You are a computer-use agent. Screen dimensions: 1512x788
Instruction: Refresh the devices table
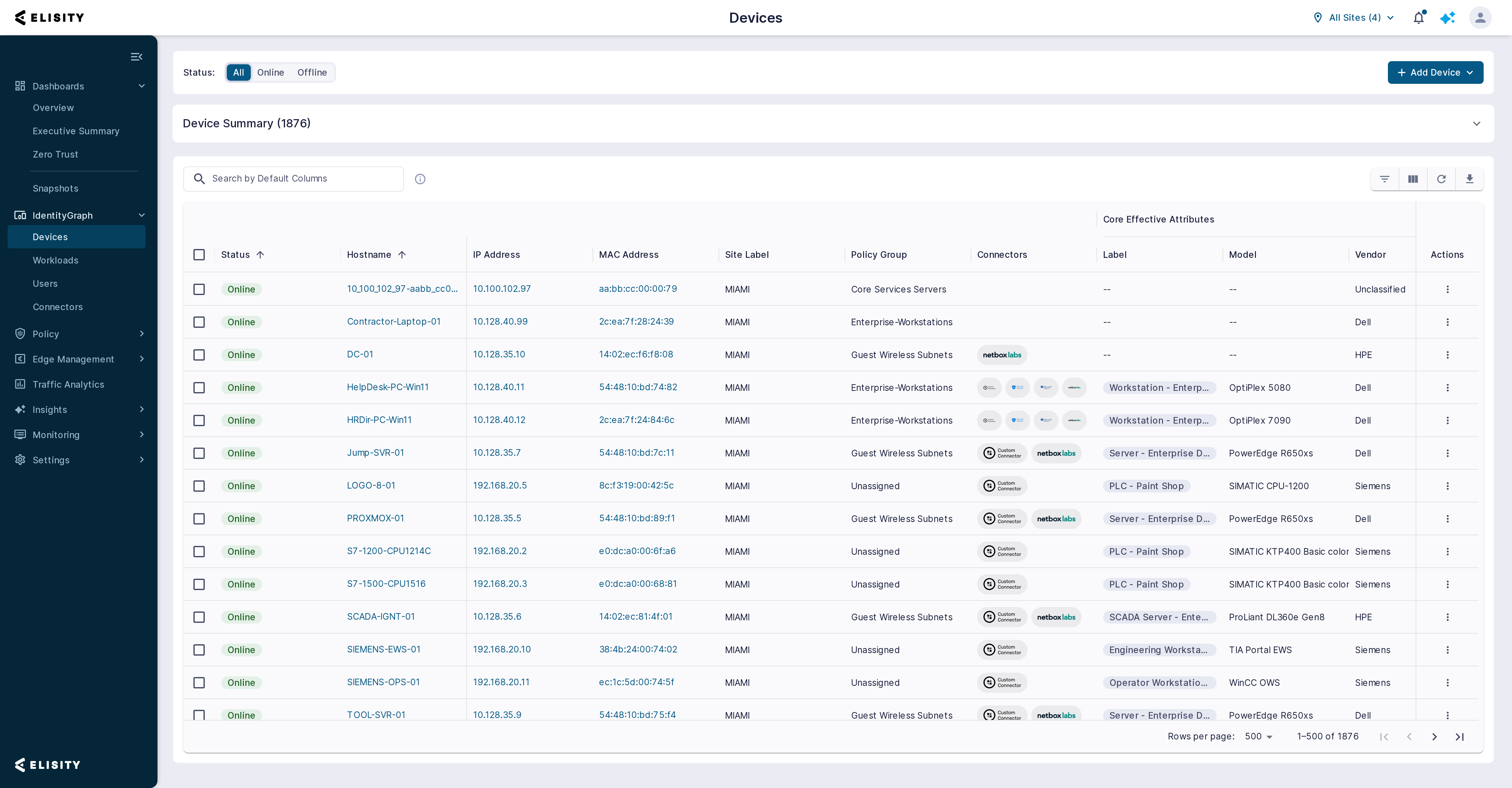click(1441, 179)
